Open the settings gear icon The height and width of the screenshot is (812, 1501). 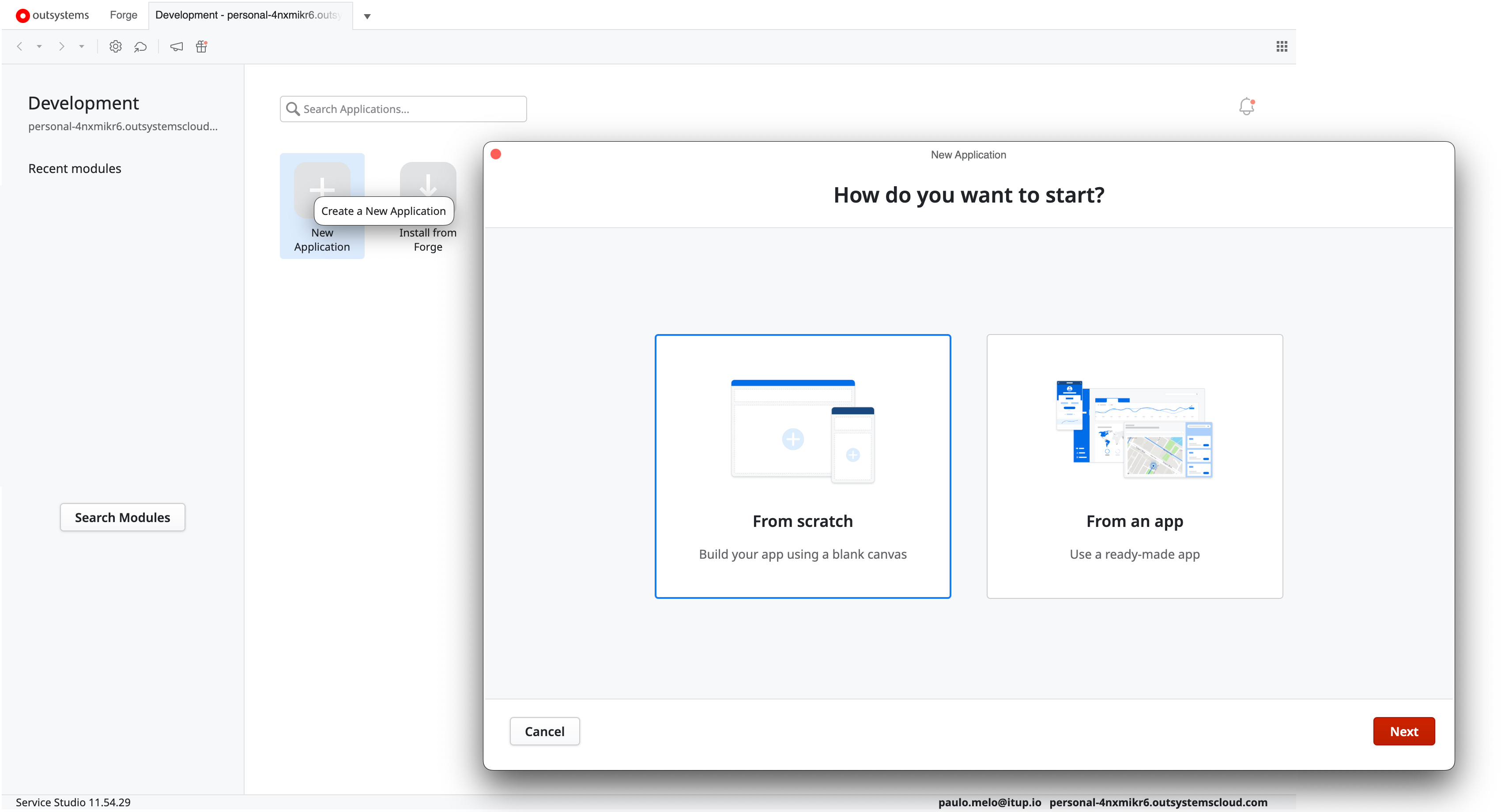point(115,47)
